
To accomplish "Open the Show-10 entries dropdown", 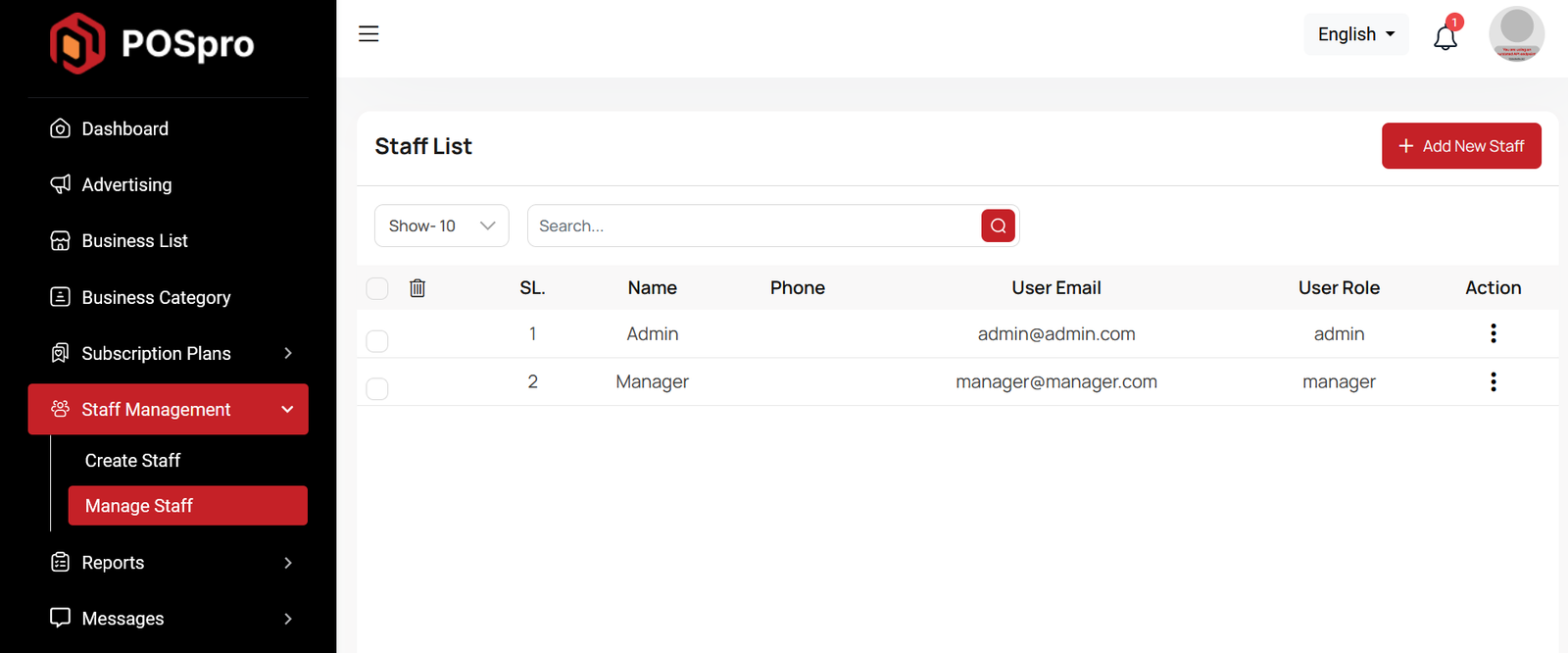I will coord(441,226).
